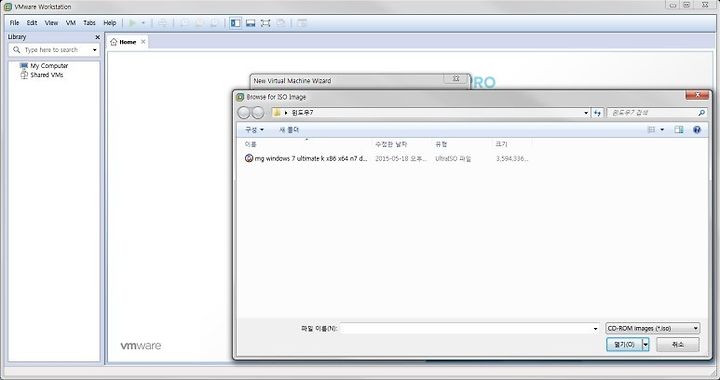
Task: Click the change view icon in Browse dialog
Action: click(x=651, y=130)
